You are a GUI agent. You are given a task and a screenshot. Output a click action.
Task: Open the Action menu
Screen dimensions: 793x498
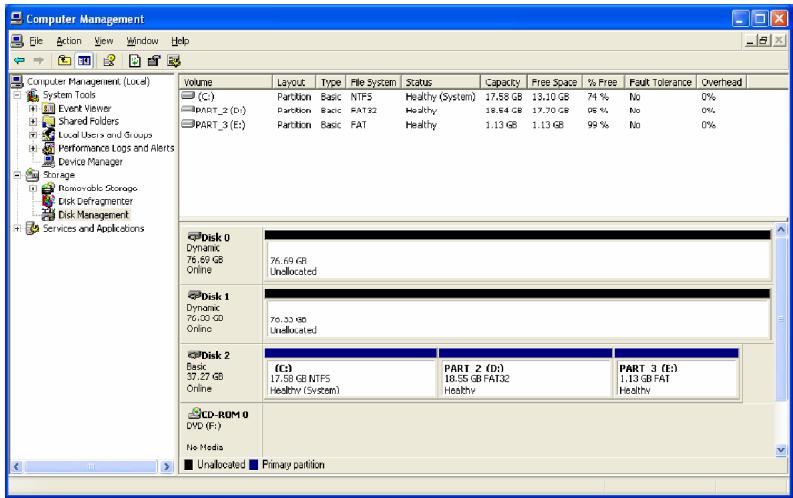69,41
